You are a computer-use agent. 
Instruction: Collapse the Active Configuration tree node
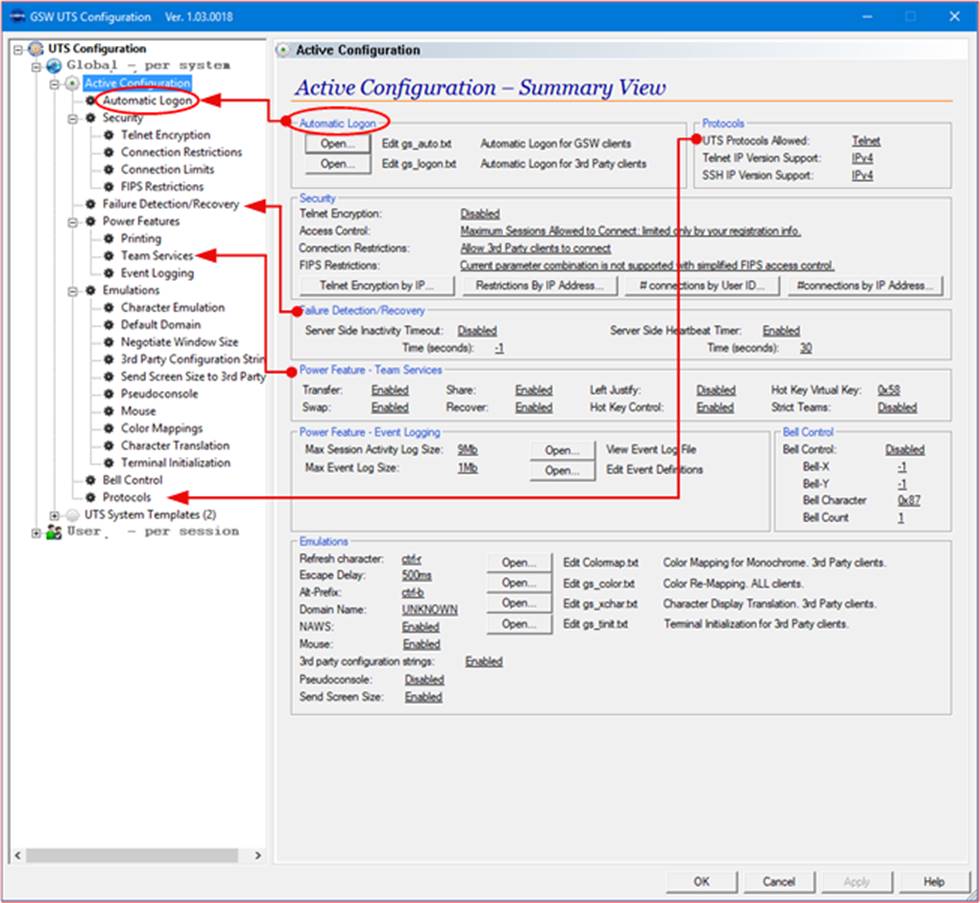pyautogui.click(x=54, y=83)
